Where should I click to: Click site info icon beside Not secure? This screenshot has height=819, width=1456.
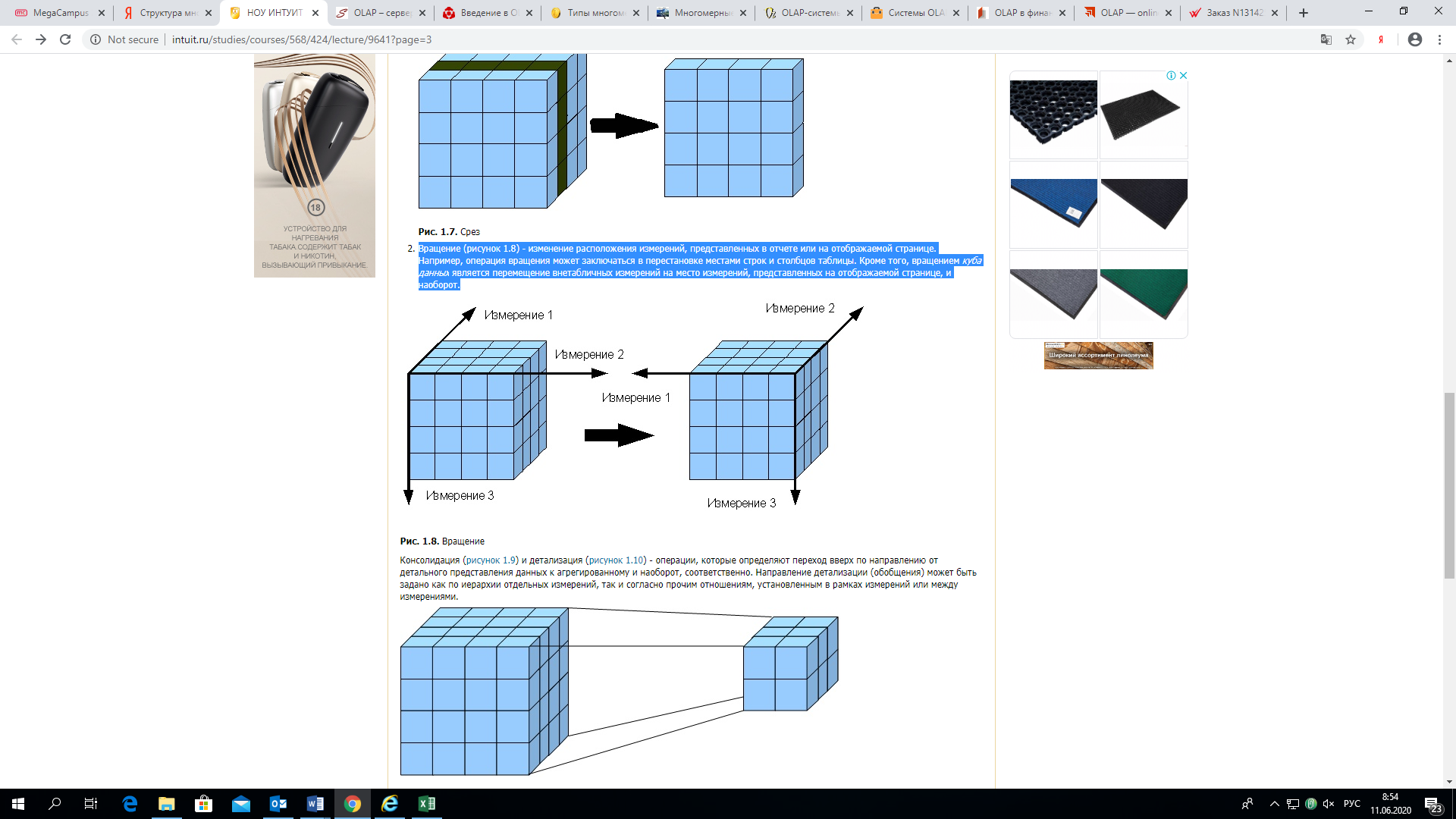[x=96, y=39]
